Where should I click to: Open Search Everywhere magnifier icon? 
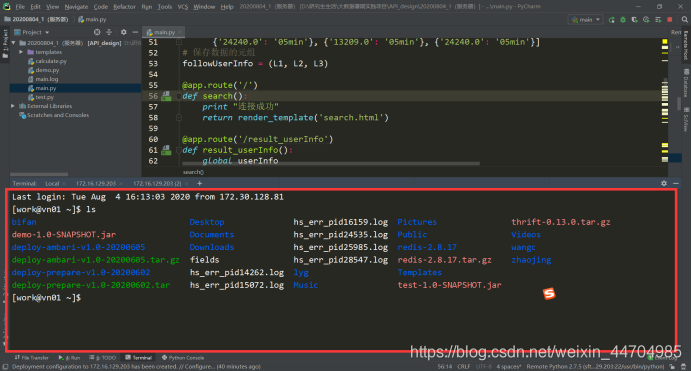pyautogui.click(x=684, y=20)
